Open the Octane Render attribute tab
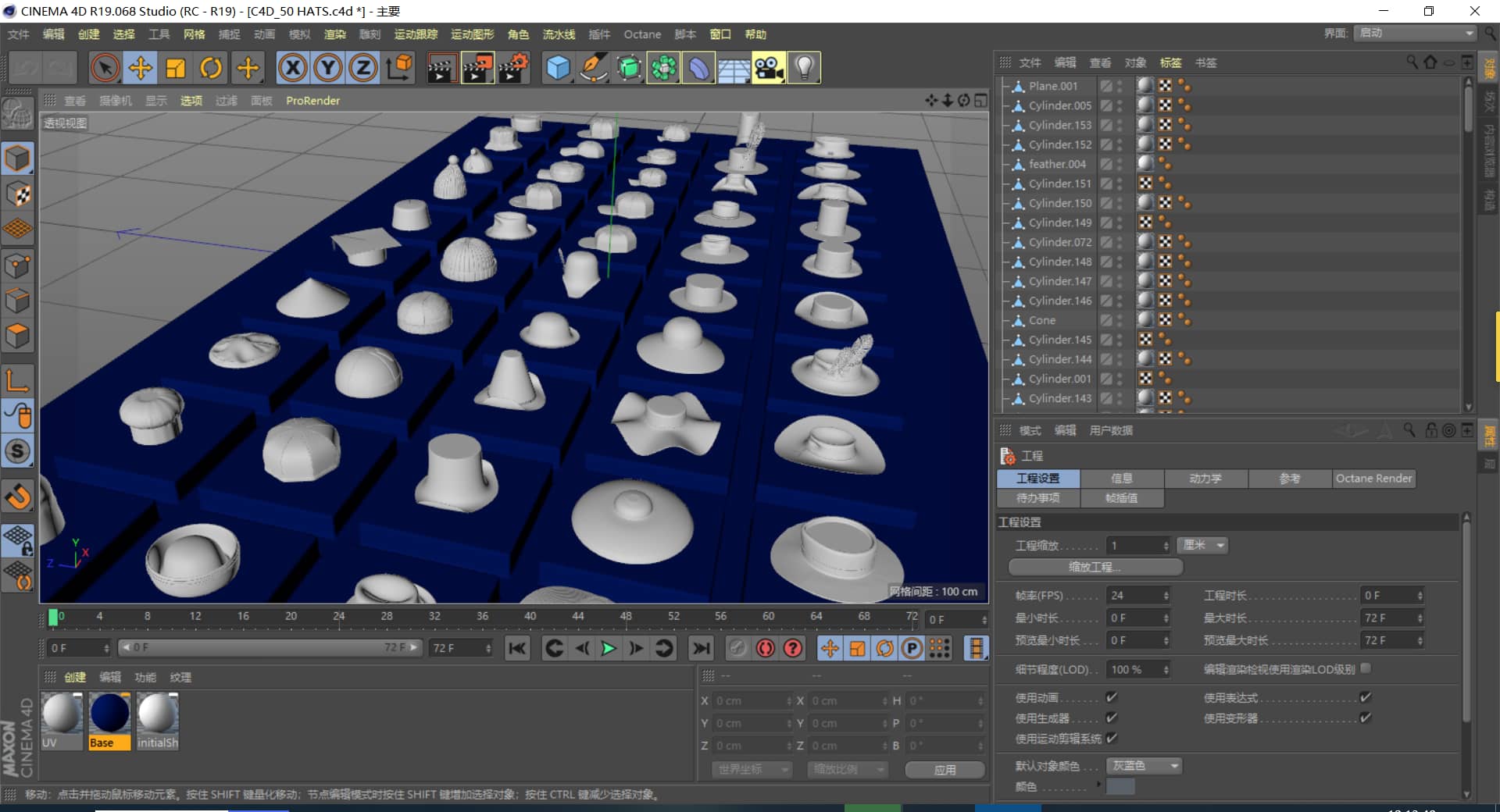Viewport: 1500px width, 812px height. tap(1373, 479)
